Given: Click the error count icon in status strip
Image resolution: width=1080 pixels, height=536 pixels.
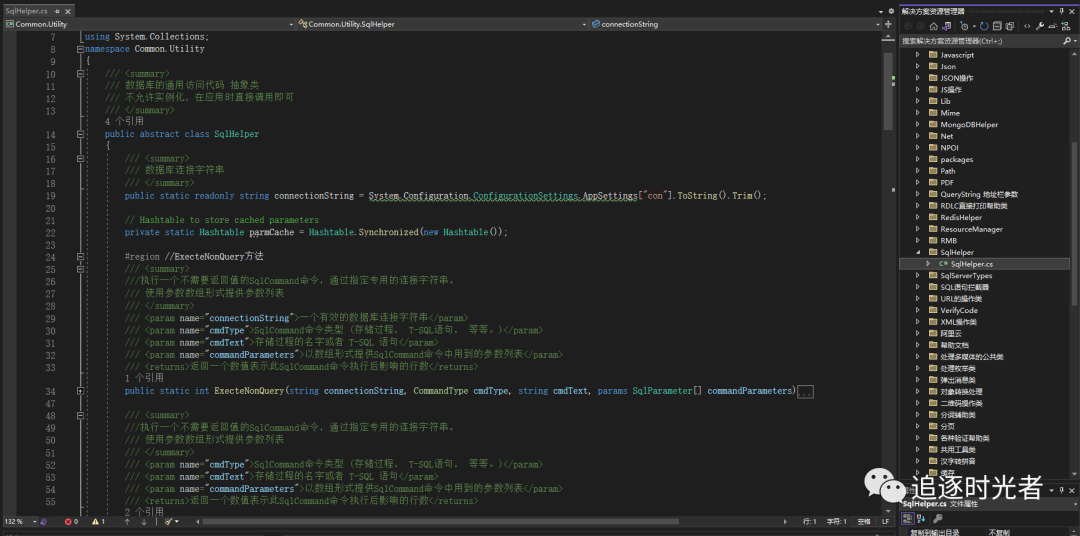Looking at the screenshot, I should click(x=70, y=522).
